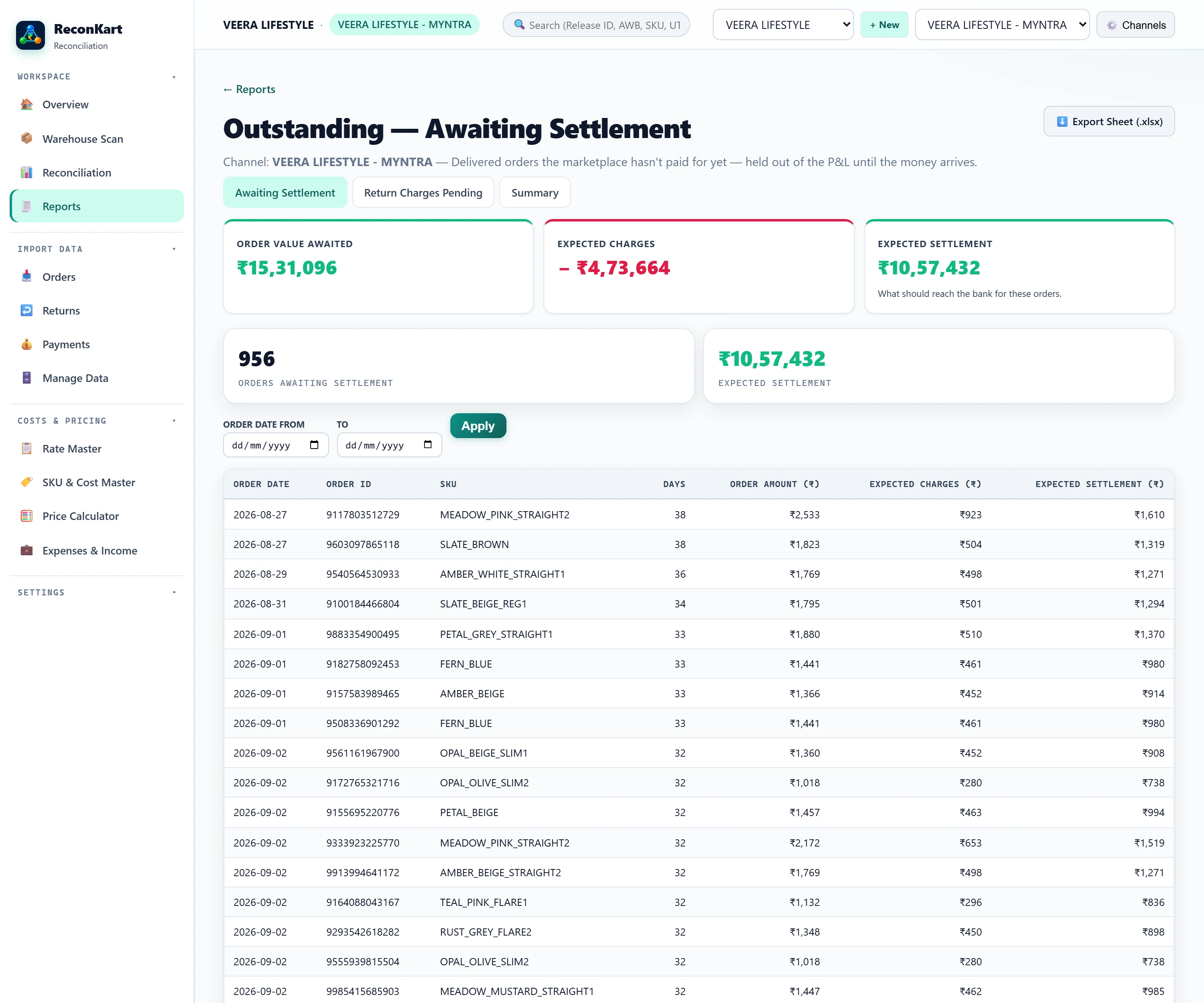
Task: Switch to Return Charges Pending tab
Action: (423, 193)
